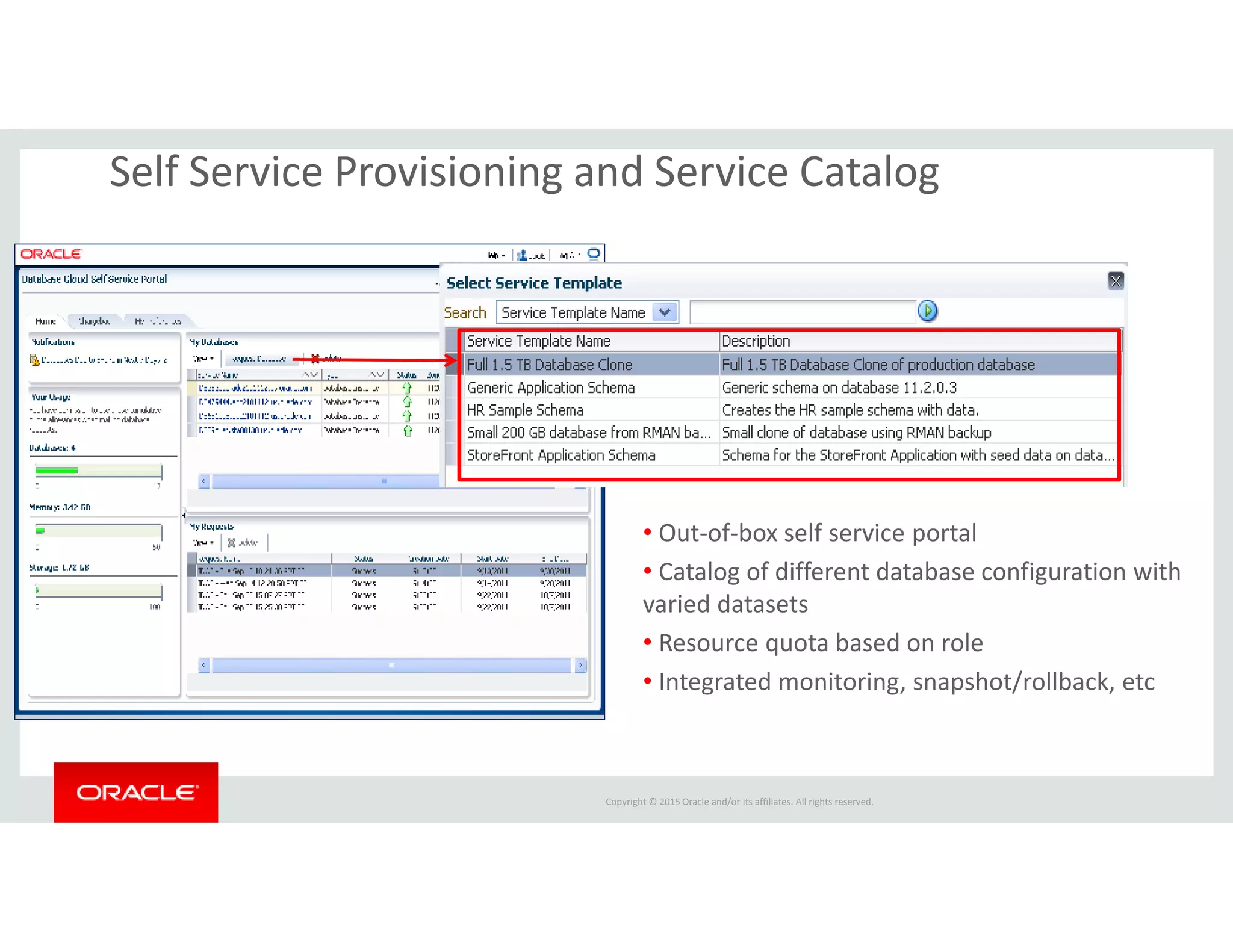Click left scroll arrow in My Databases table
The image size is (1233, 952).
[204, 481]
